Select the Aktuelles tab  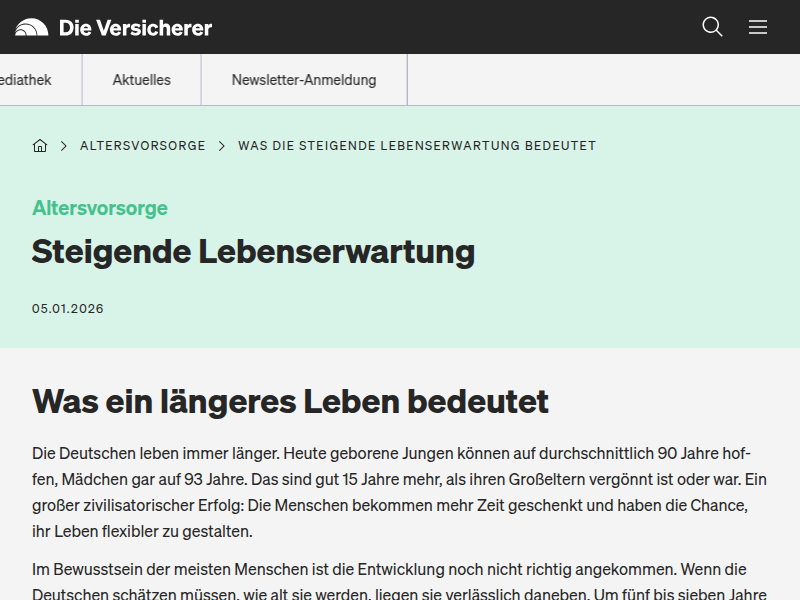[141, 79]
